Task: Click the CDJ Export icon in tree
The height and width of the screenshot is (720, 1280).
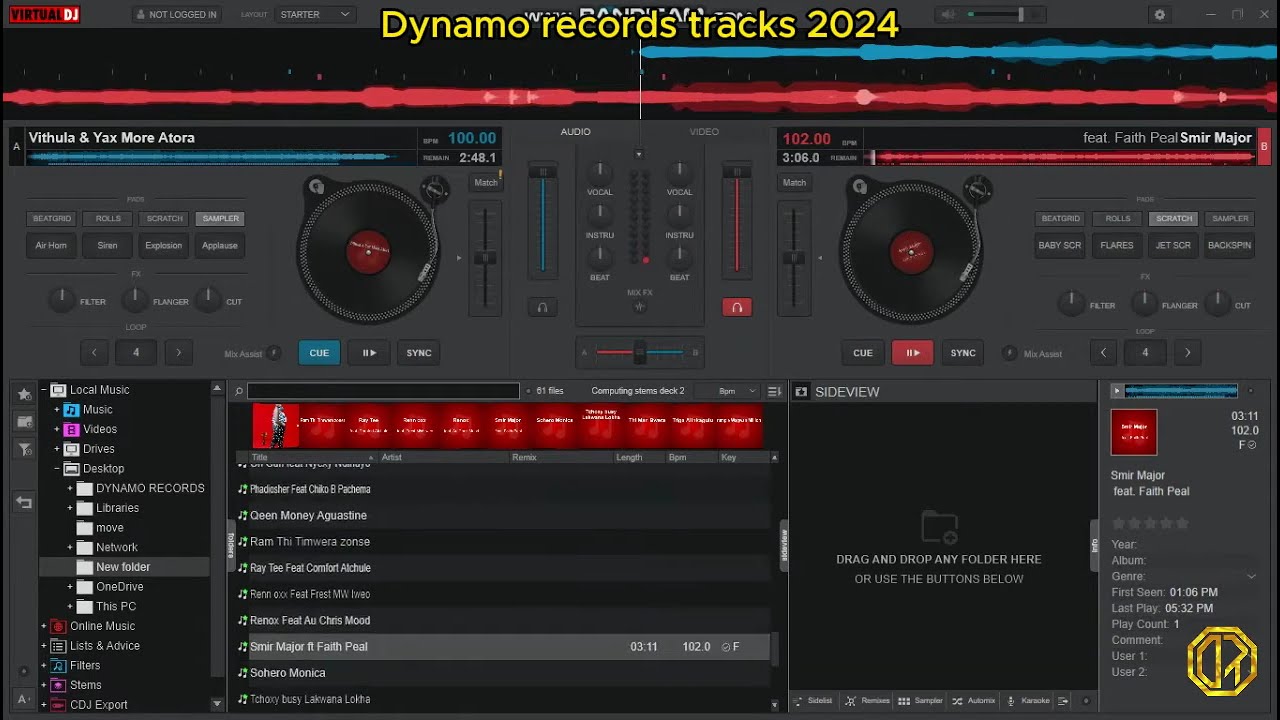Action: pyautogui.click(x=58, y=705)
